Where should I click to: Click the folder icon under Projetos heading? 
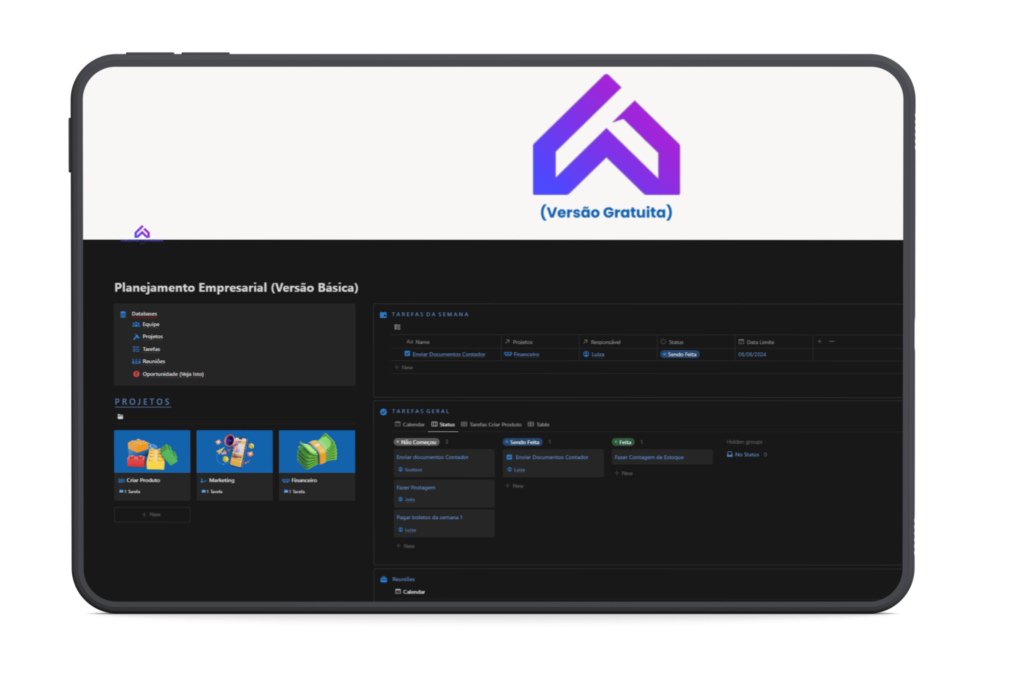tap(120, 416)
